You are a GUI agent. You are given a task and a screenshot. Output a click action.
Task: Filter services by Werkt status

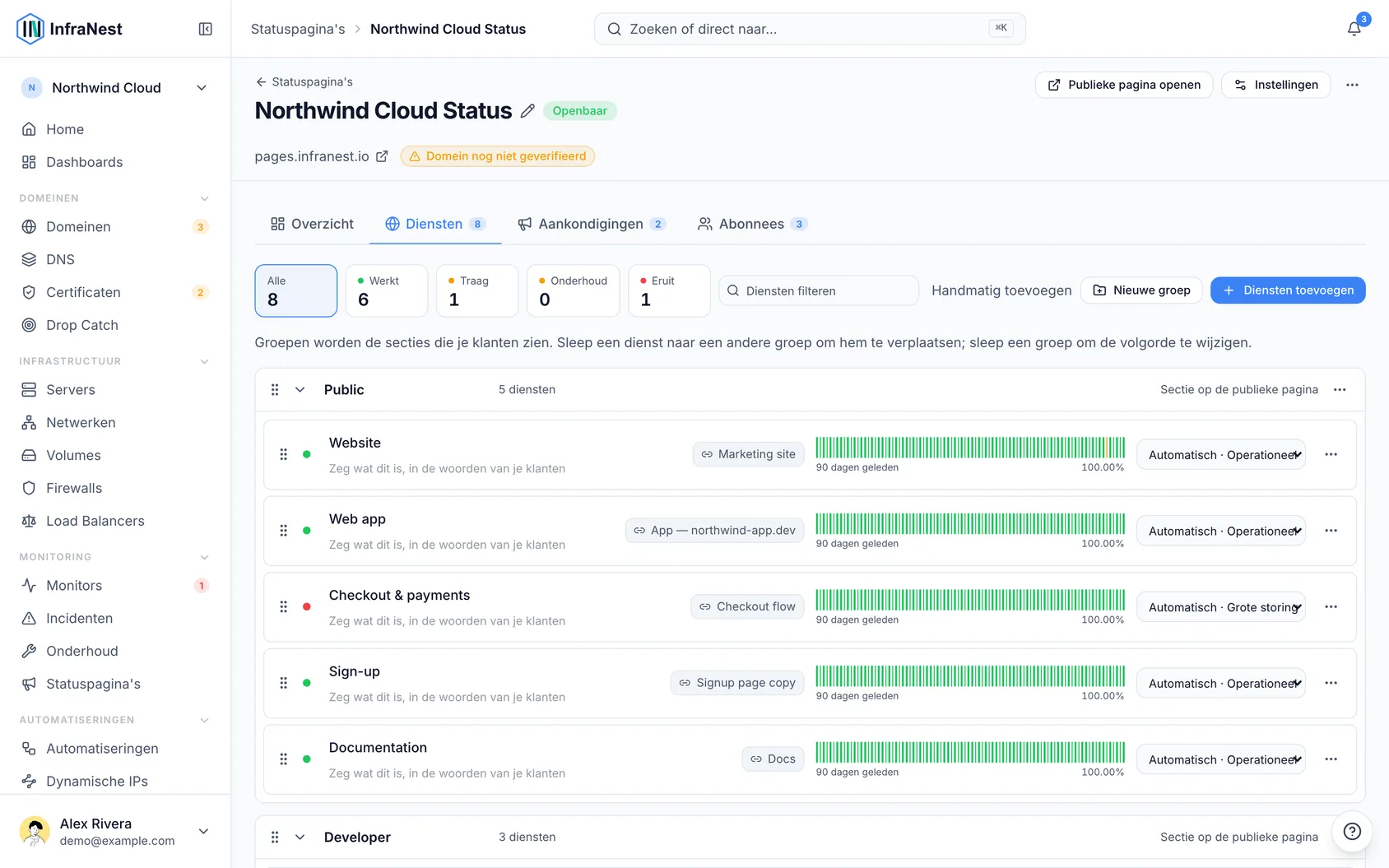pos(387,290)
